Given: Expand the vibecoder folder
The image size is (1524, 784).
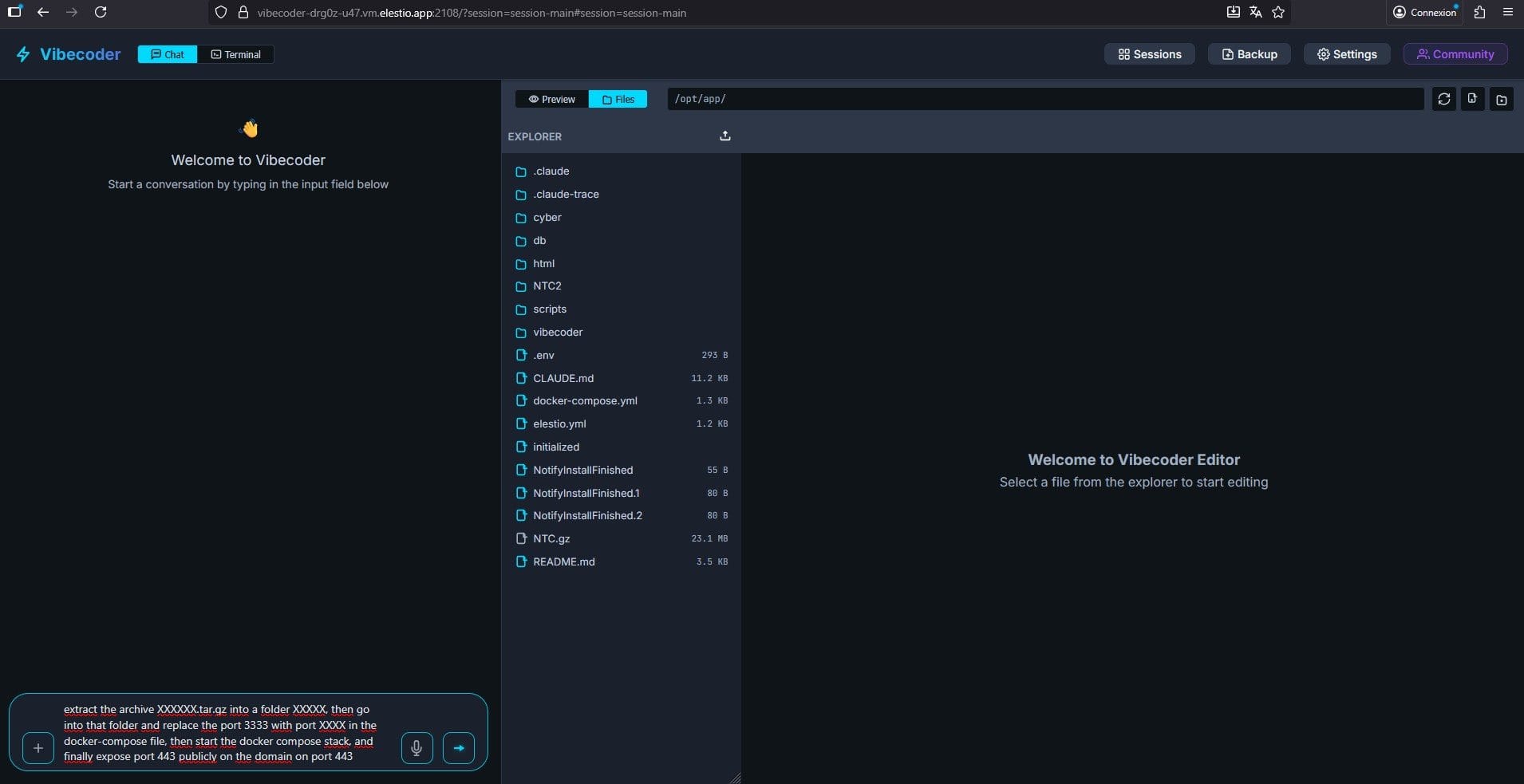Looking at the screenshot, I should (x=557, y=332).
